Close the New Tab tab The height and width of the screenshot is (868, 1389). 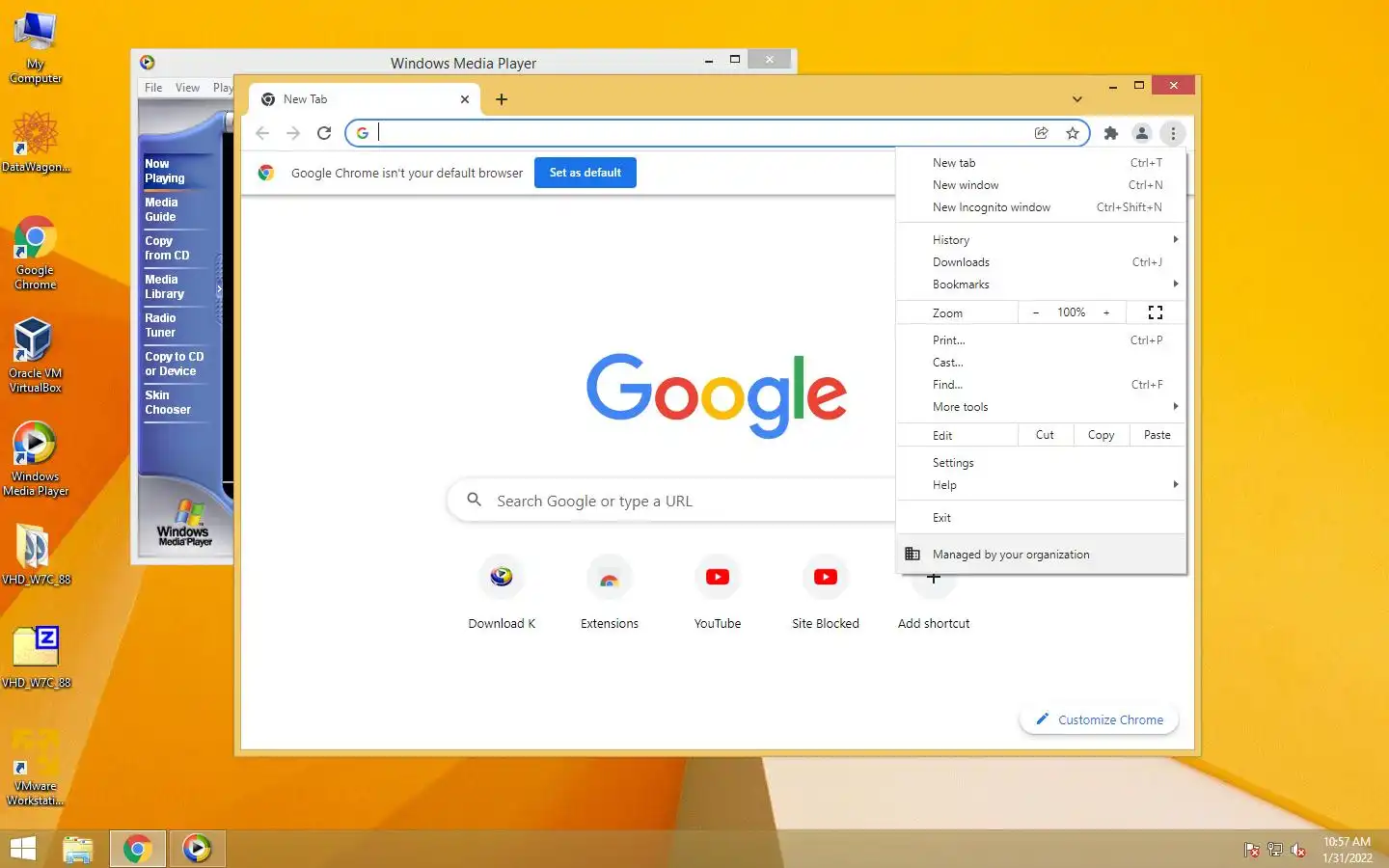point(465,99)
